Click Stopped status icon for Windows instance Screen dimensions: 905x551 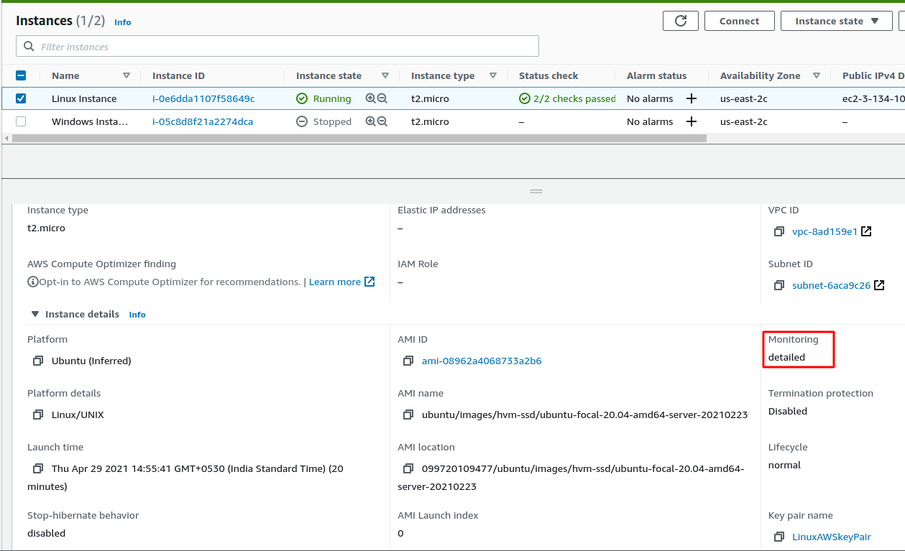302,122
